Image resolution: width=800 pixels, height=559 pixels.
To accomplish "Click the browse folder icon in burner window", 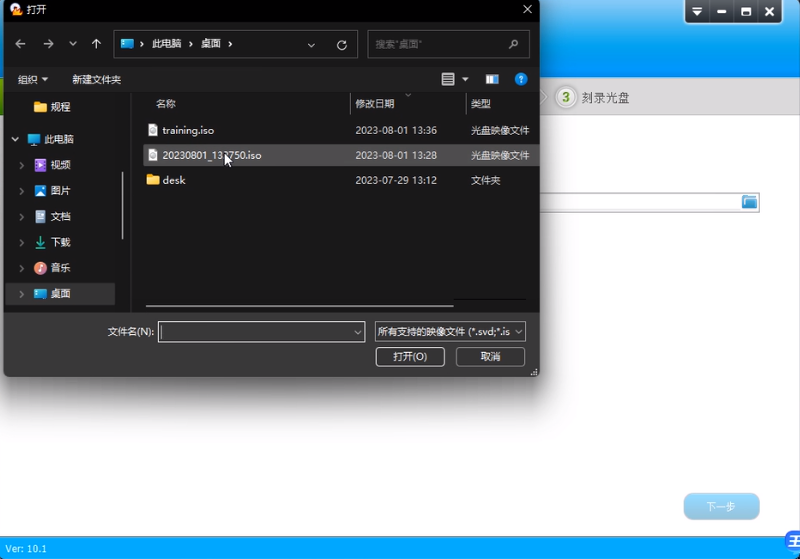I will click(x=749, y=202).
